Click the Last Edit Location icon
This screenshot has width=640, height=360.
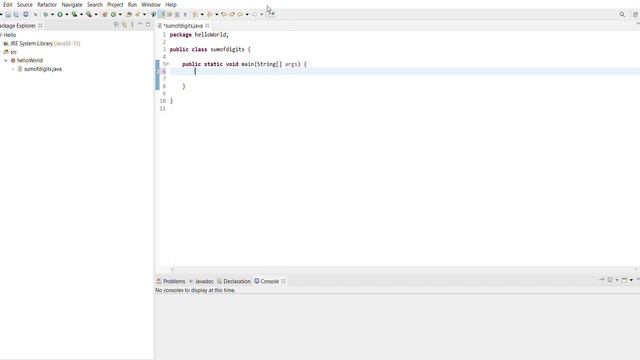pos(224,14)
